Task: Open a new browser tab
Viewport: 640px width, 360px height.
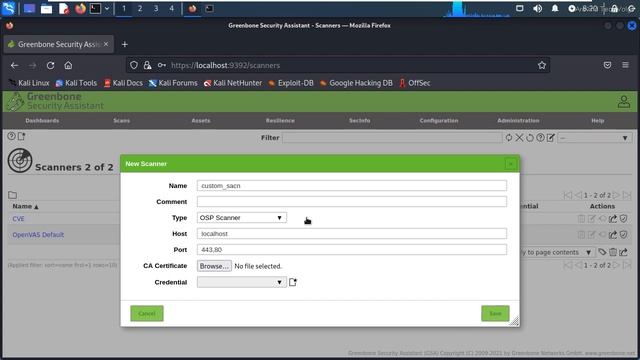Action: [125, 44]
